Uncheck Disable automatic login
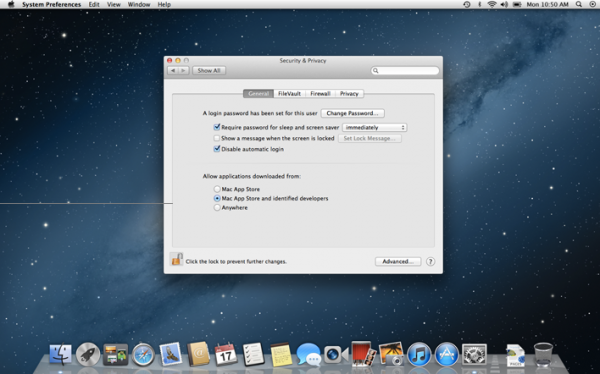 pyautogui.click(x=217, y=149)
